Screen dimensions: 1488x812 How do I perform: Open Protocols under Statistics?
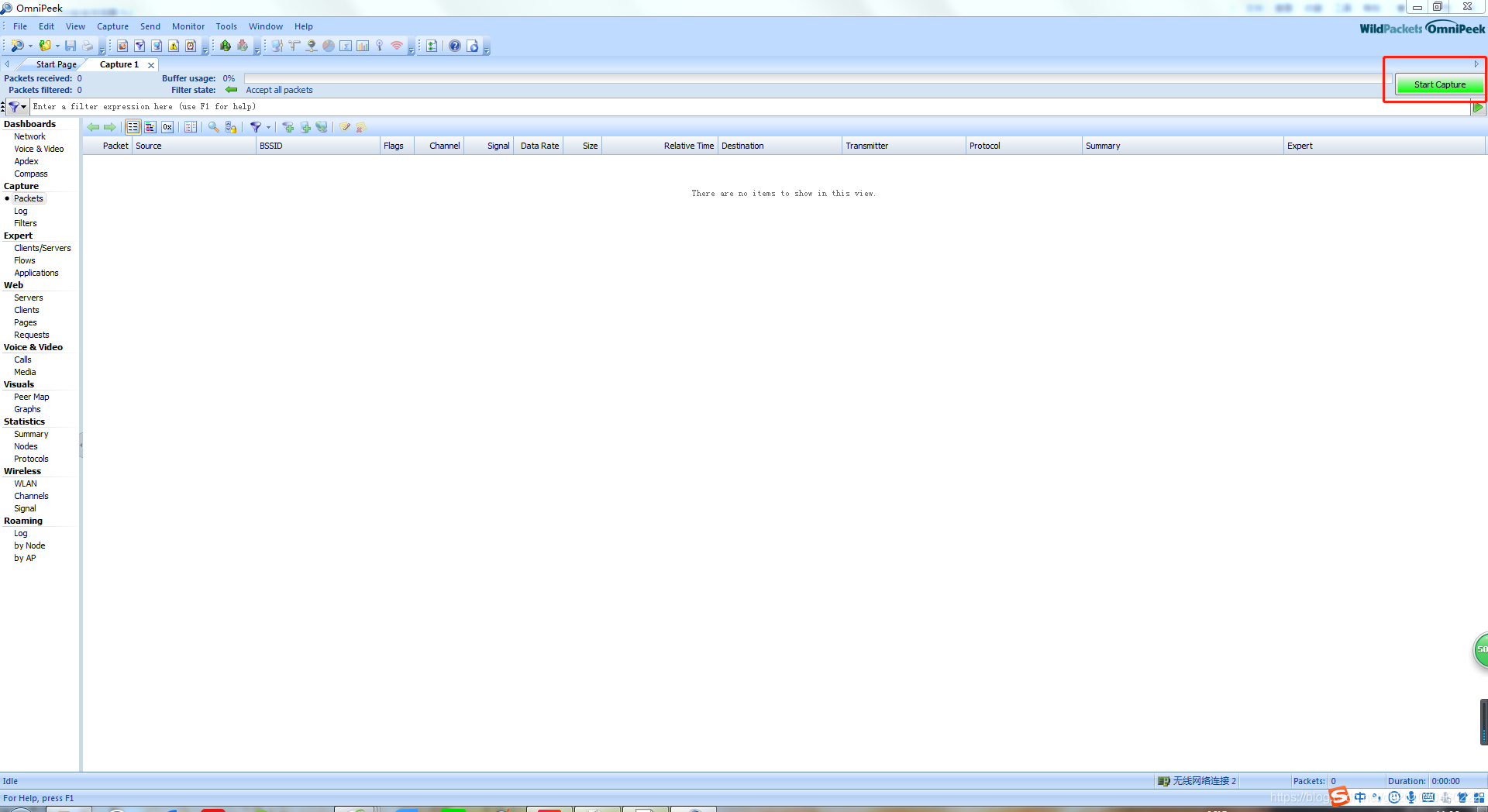pyautogui.click(x=31, y=459)
